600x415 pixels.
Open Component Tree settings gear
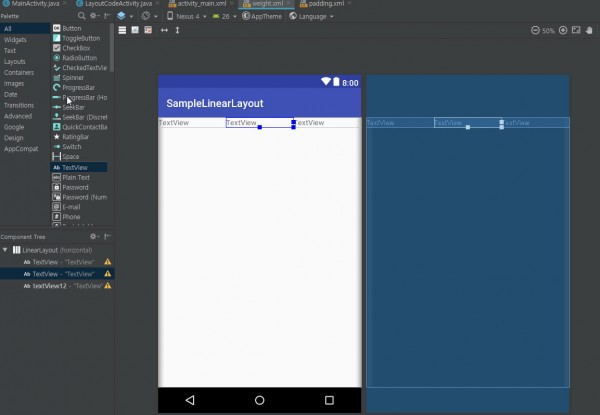click(x=94, y=237)
